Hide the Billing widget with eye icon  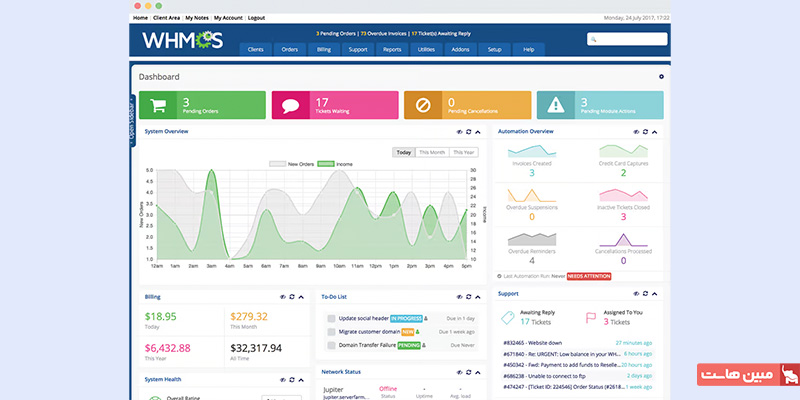[x=283, y=296]
